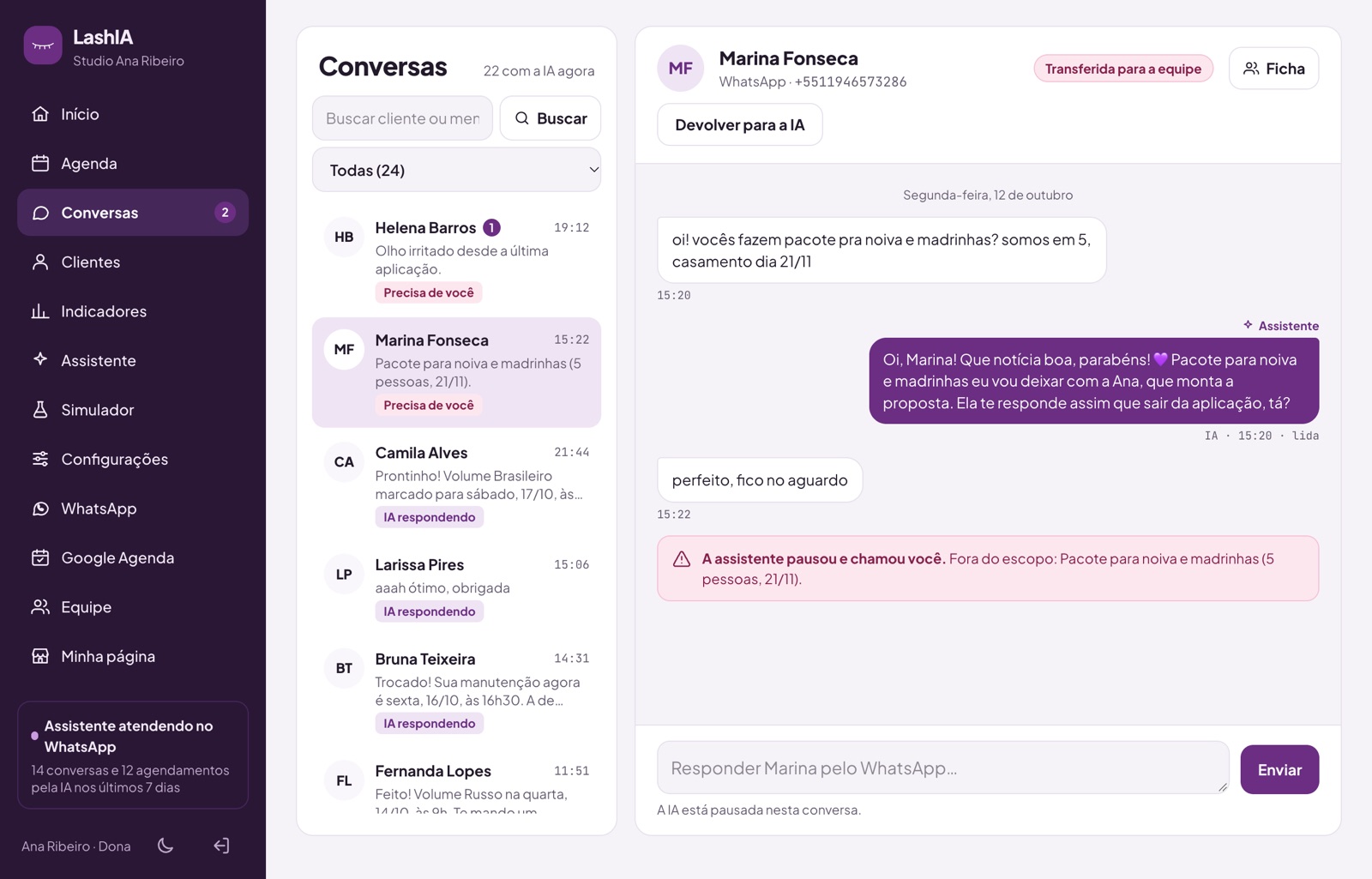The image size is (1372, 879).
Task: Click the people icon on Ficha button
Action: point(1251,69)
